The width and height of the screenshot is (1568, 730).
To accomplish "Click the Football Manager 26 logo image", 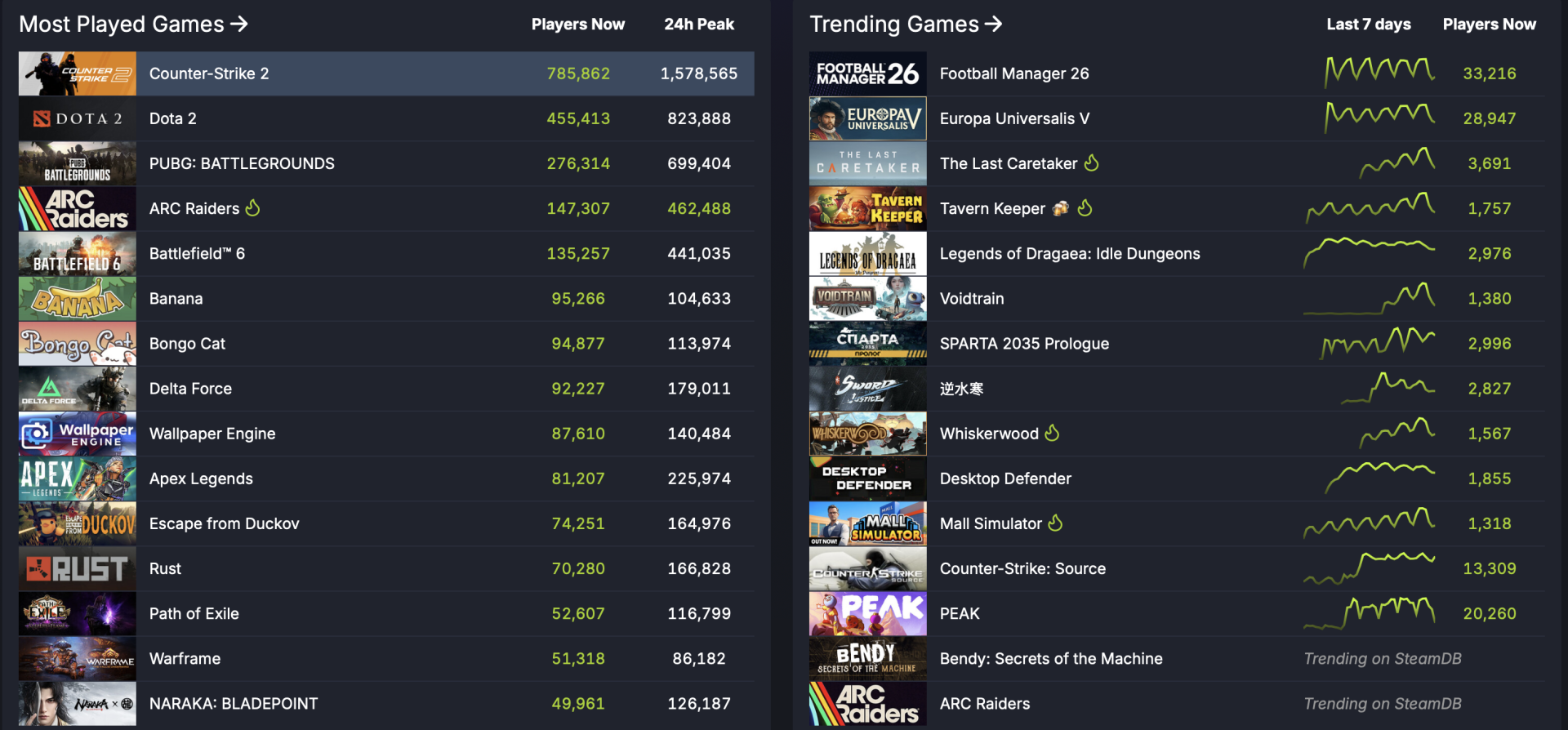I will point(867,73).
